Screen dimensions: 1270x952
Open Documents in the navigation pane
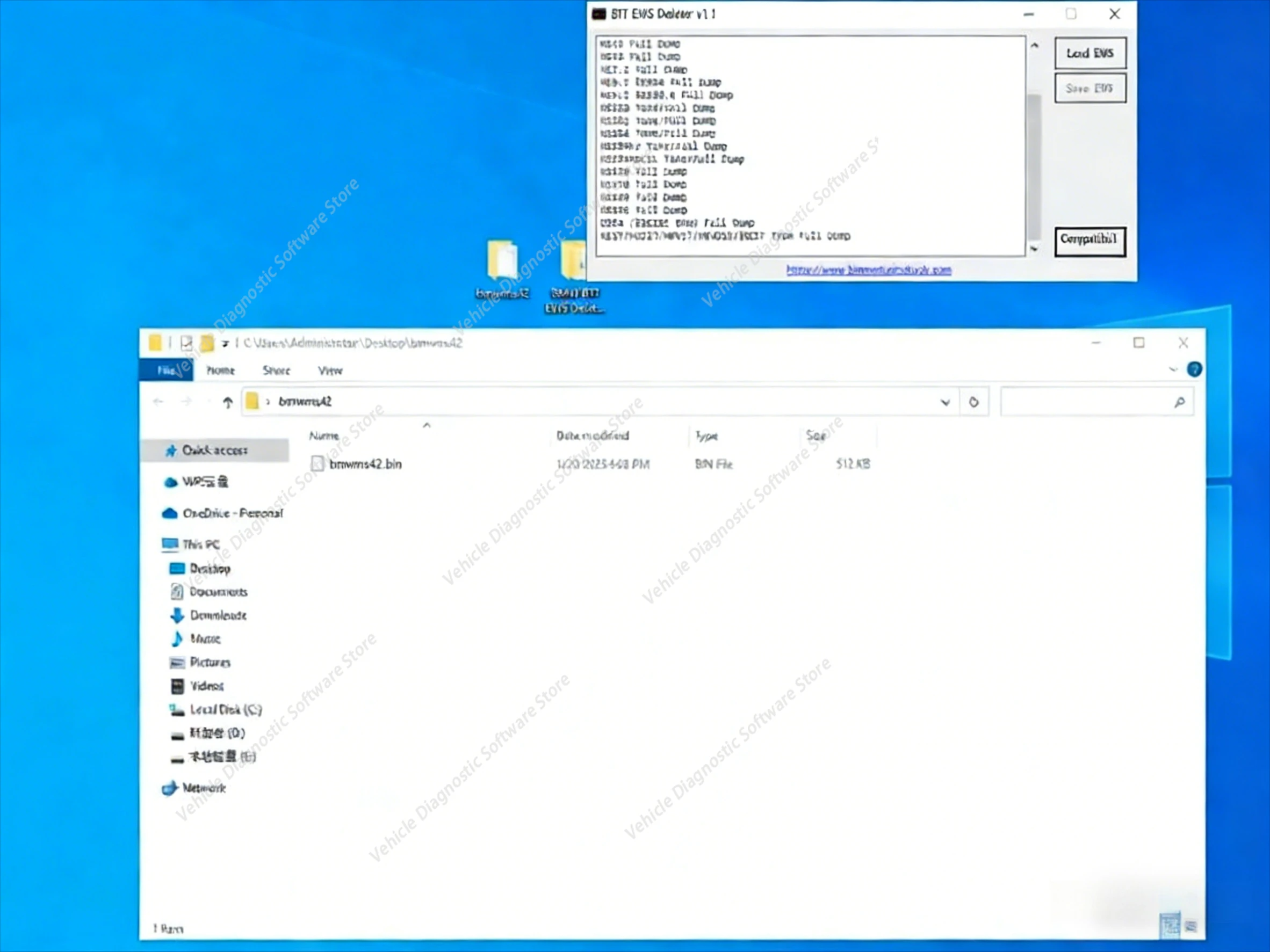(x=210, y=592)
